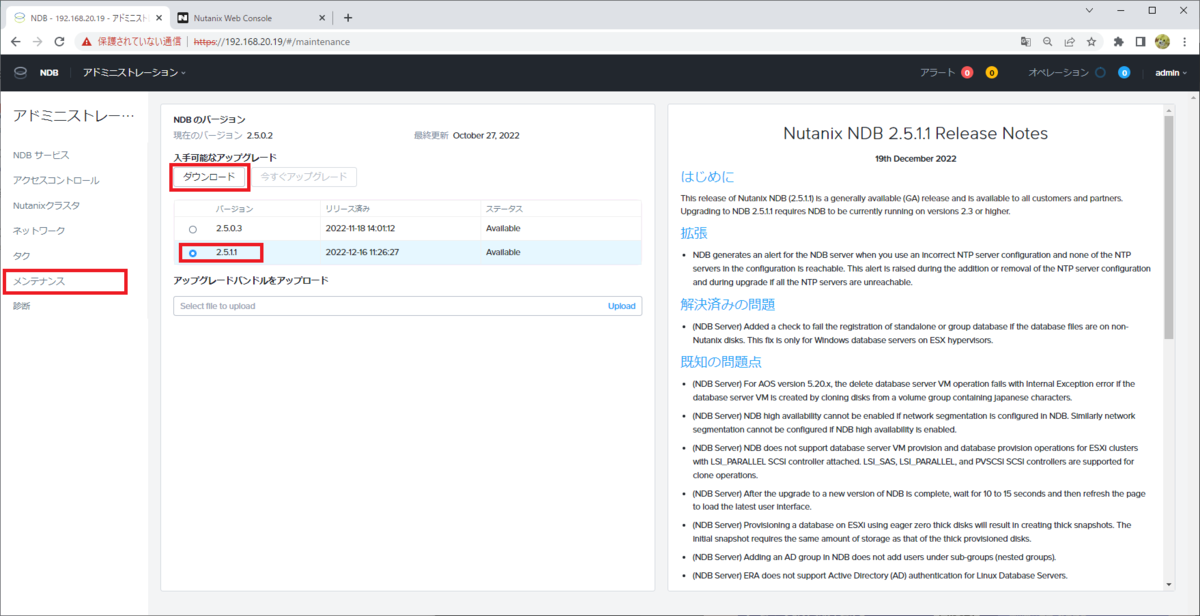Click the upgrade bundle file input field

coord(408,306)
